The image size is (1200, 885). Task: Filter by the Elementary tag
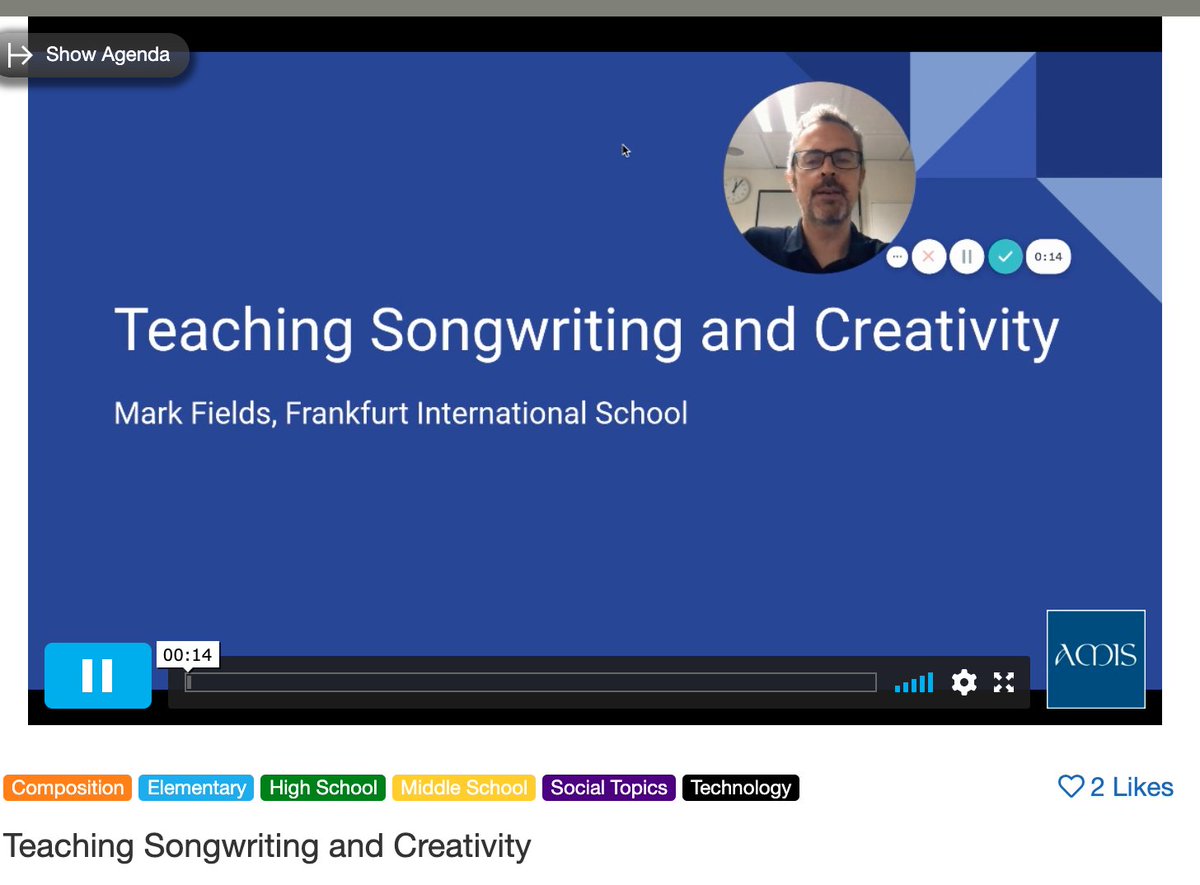point(196,788)
